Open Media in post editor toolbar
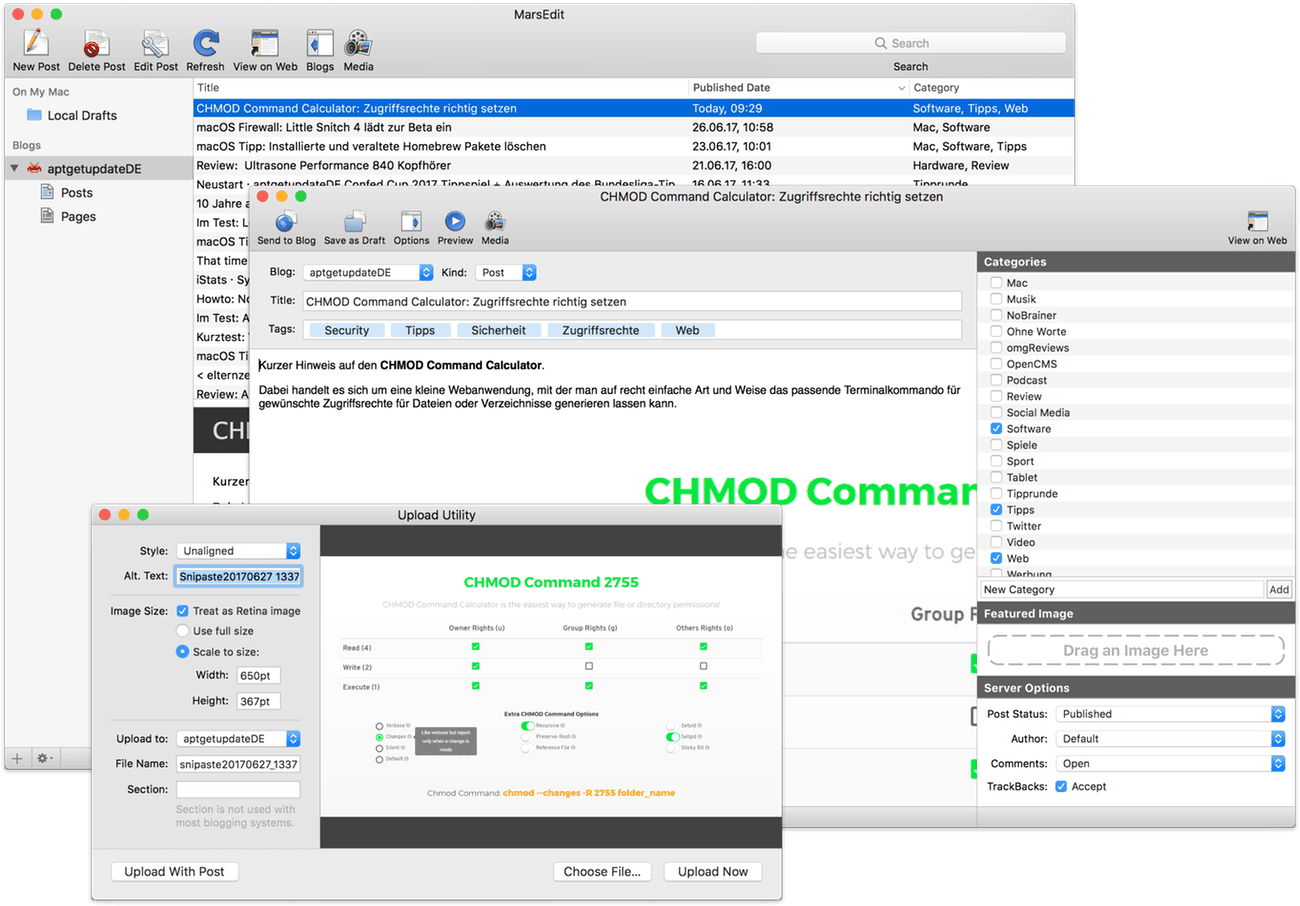Image resolution: width=1300 pixels, height=906 pixels. point(495,222)
